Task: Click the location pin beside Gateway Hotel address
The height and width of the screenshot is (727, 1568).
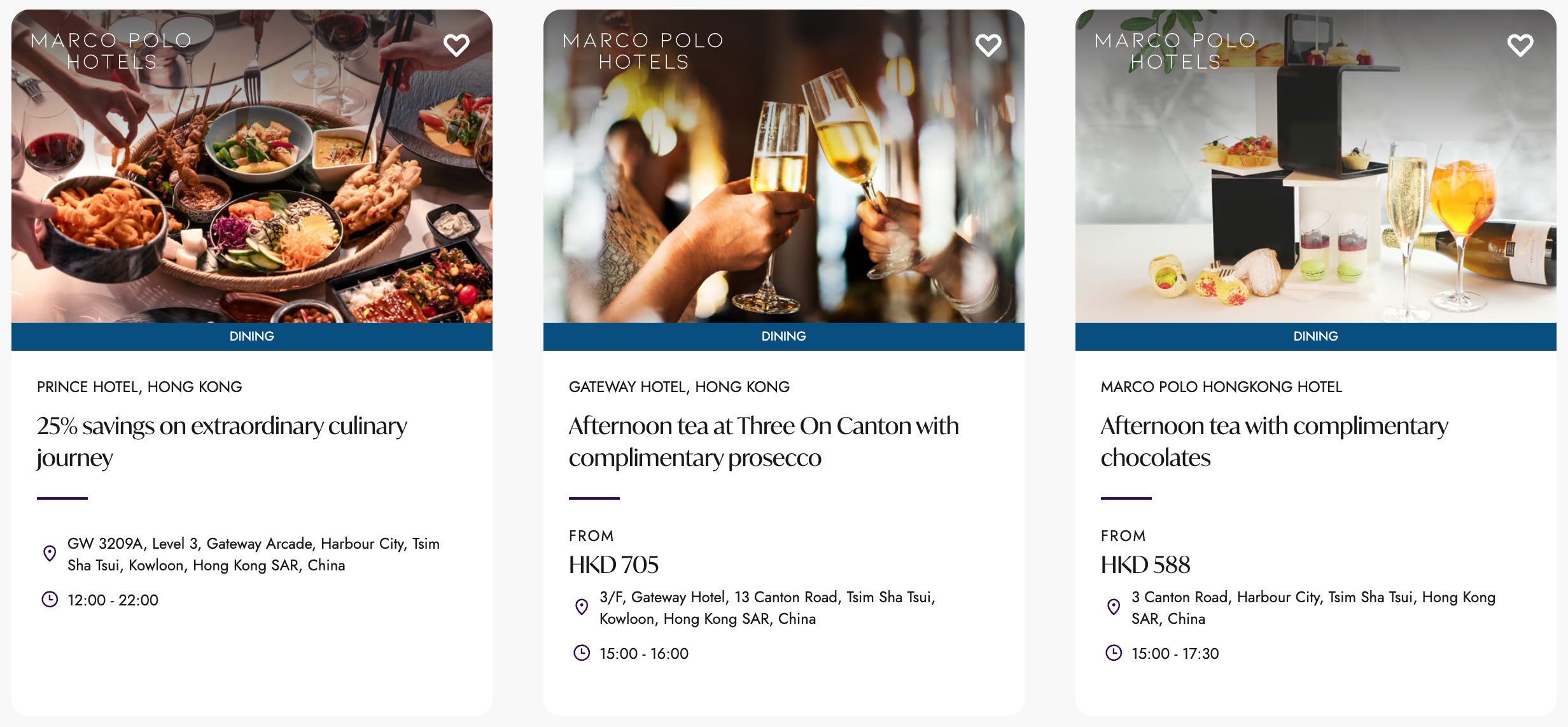Action: tap(582, 607)
